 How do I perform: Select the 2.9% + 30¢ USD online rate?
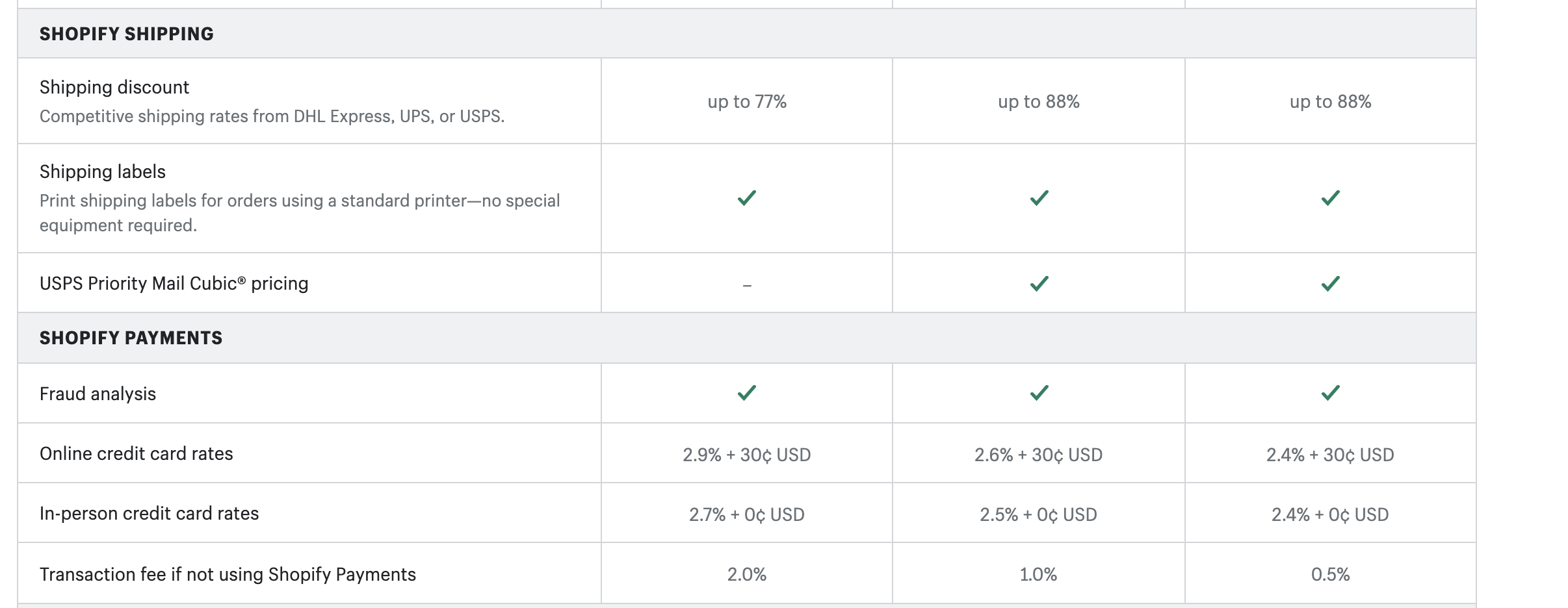(x=747, y=455)
